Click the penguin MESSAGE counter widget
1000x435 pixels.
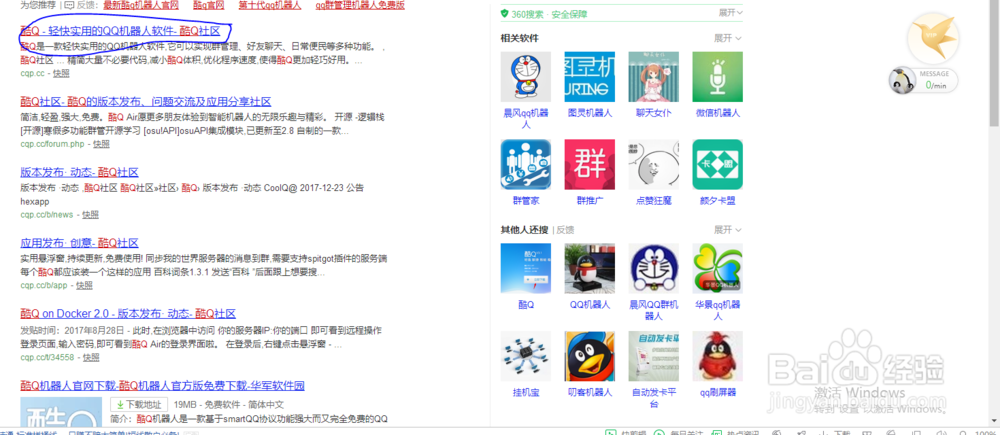(923, 80)
